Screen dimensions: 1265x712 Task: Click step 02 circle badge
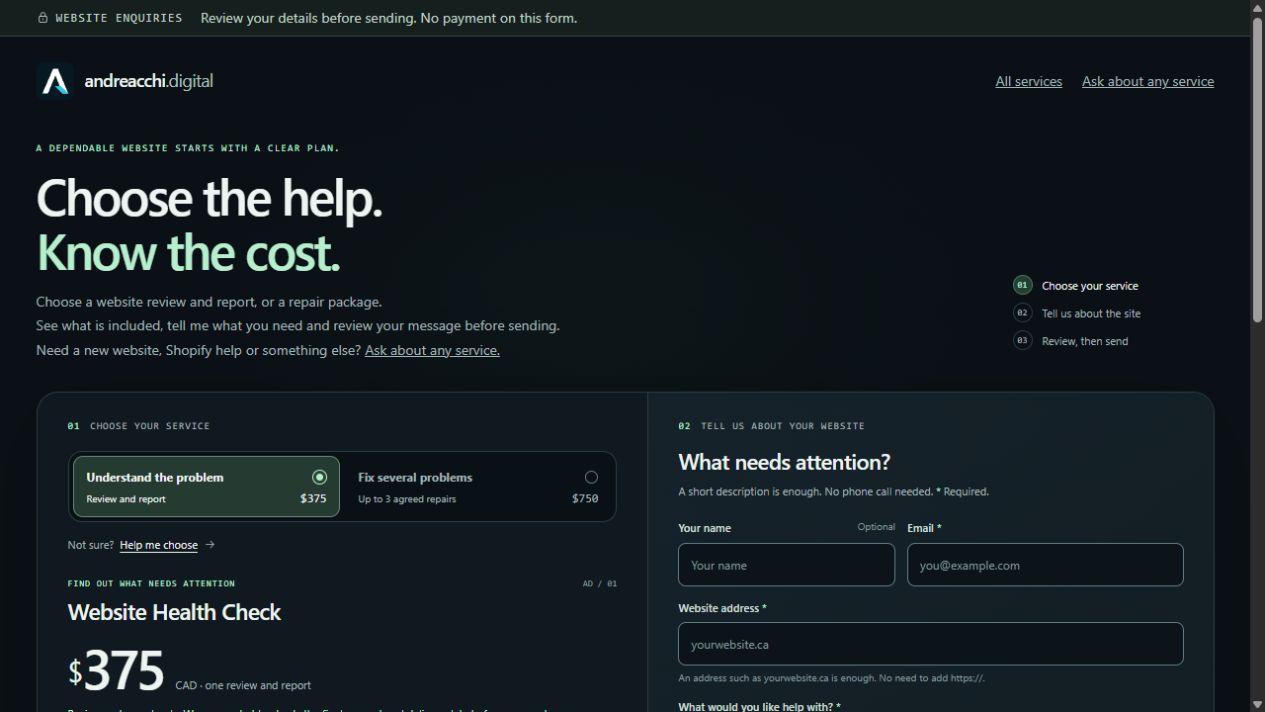1022,313
